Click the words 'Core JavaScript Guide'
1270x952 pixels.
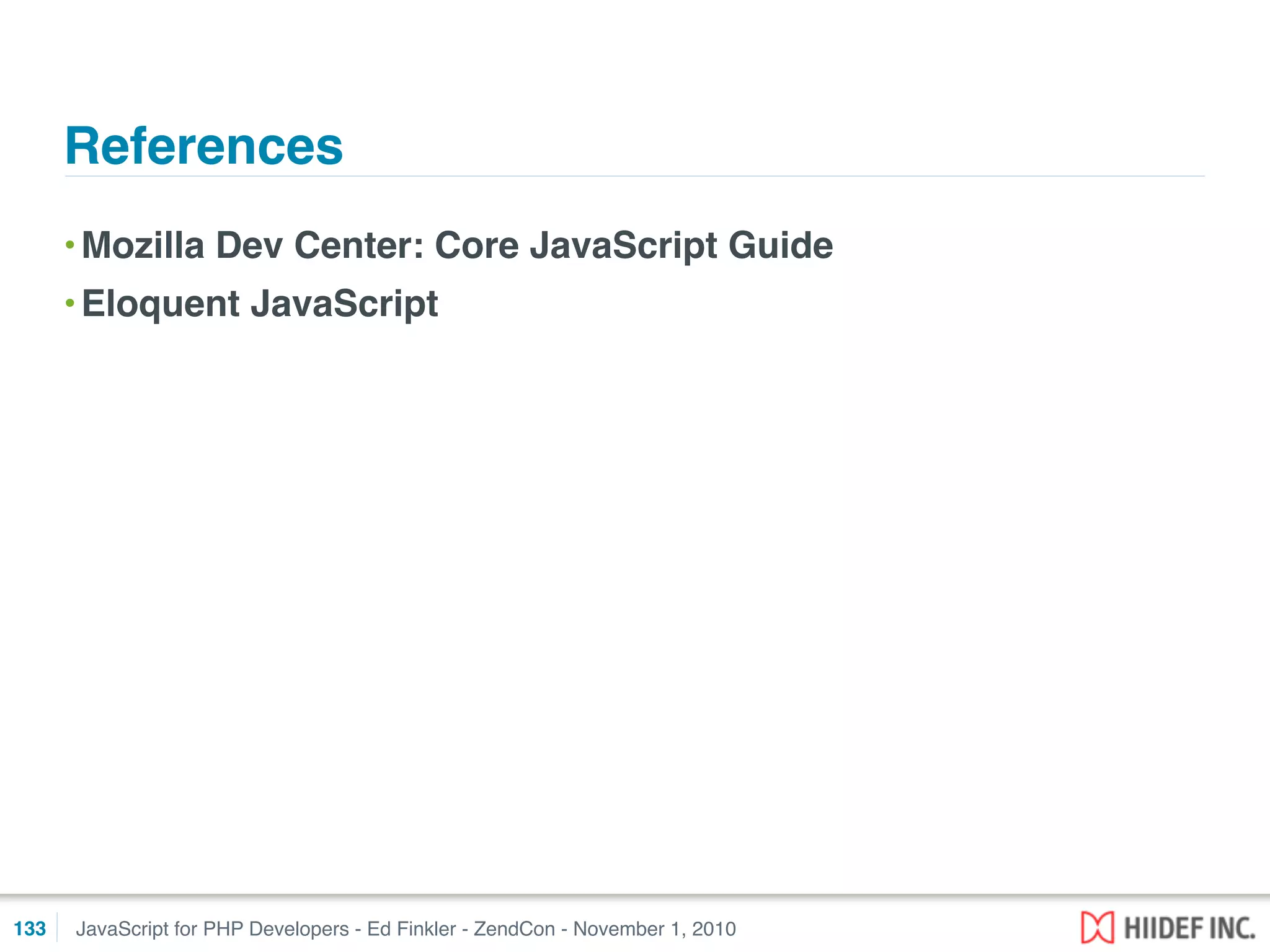(x=634, y=245)
